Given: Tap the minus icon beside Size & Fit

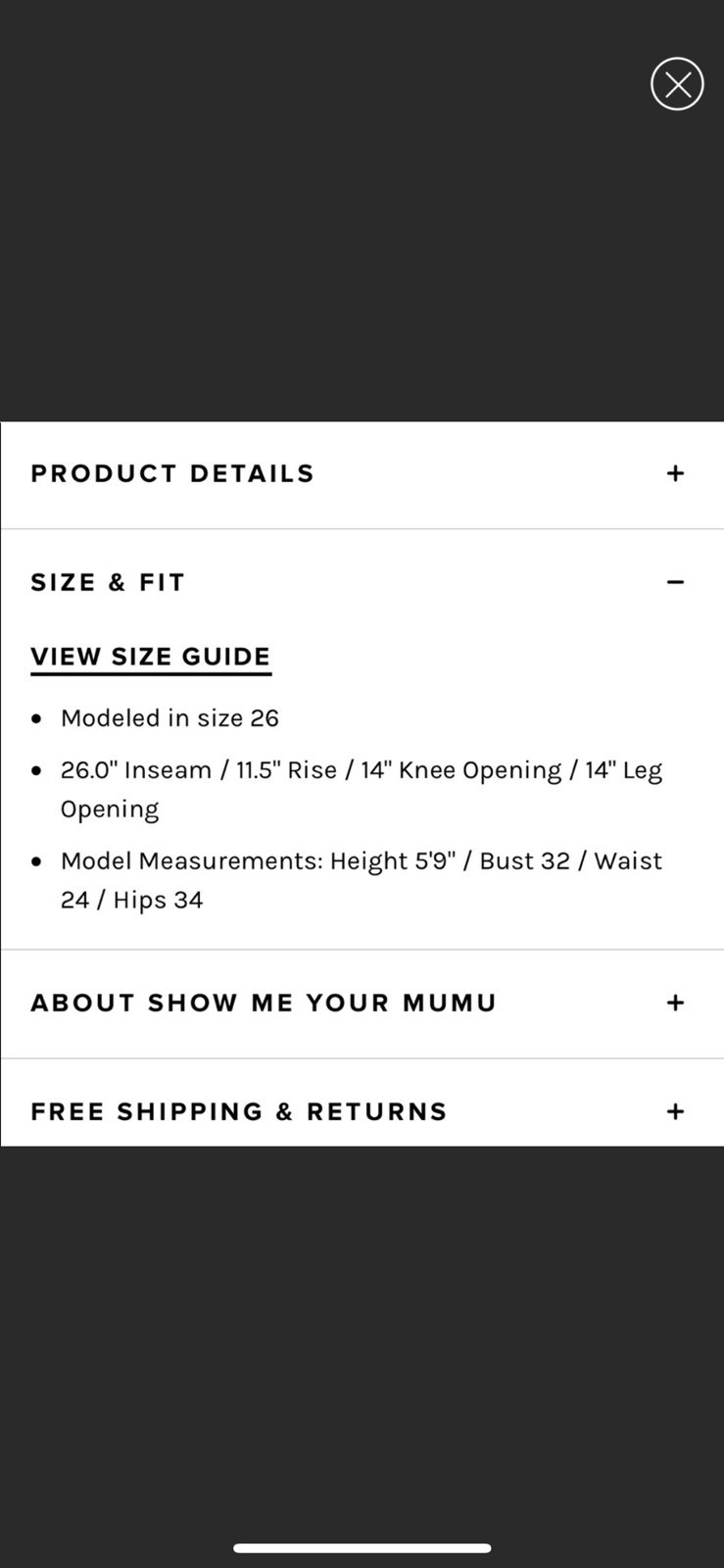Looking at the screenshot, I should click(675, 582).
